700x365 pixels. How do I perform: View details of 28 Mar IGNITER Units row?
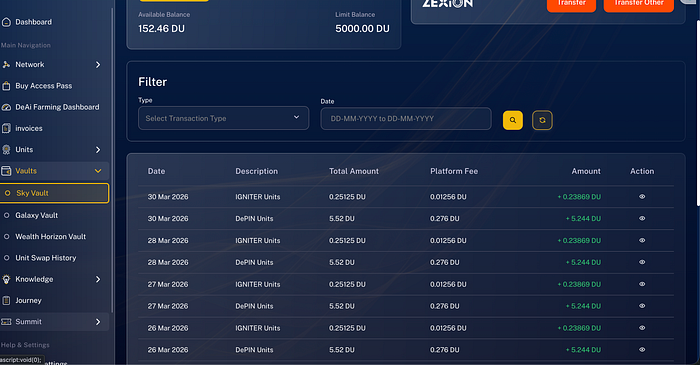[642, 241]
